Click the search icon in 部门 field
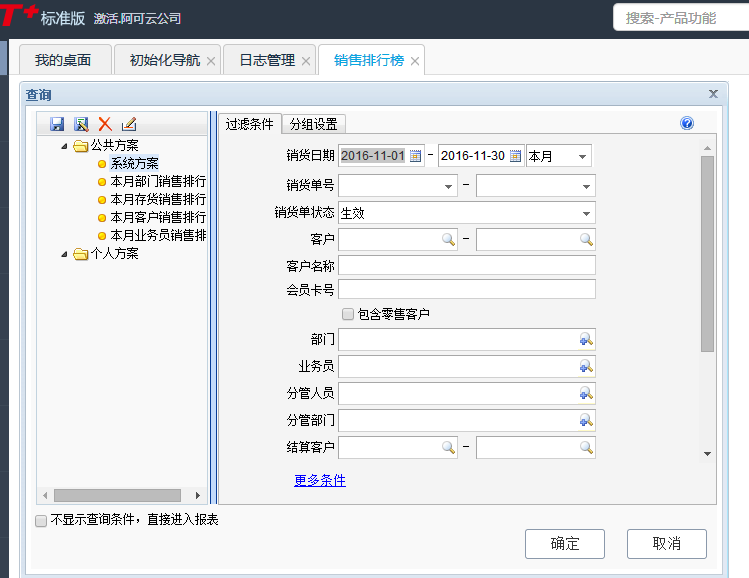 point(586,340)
